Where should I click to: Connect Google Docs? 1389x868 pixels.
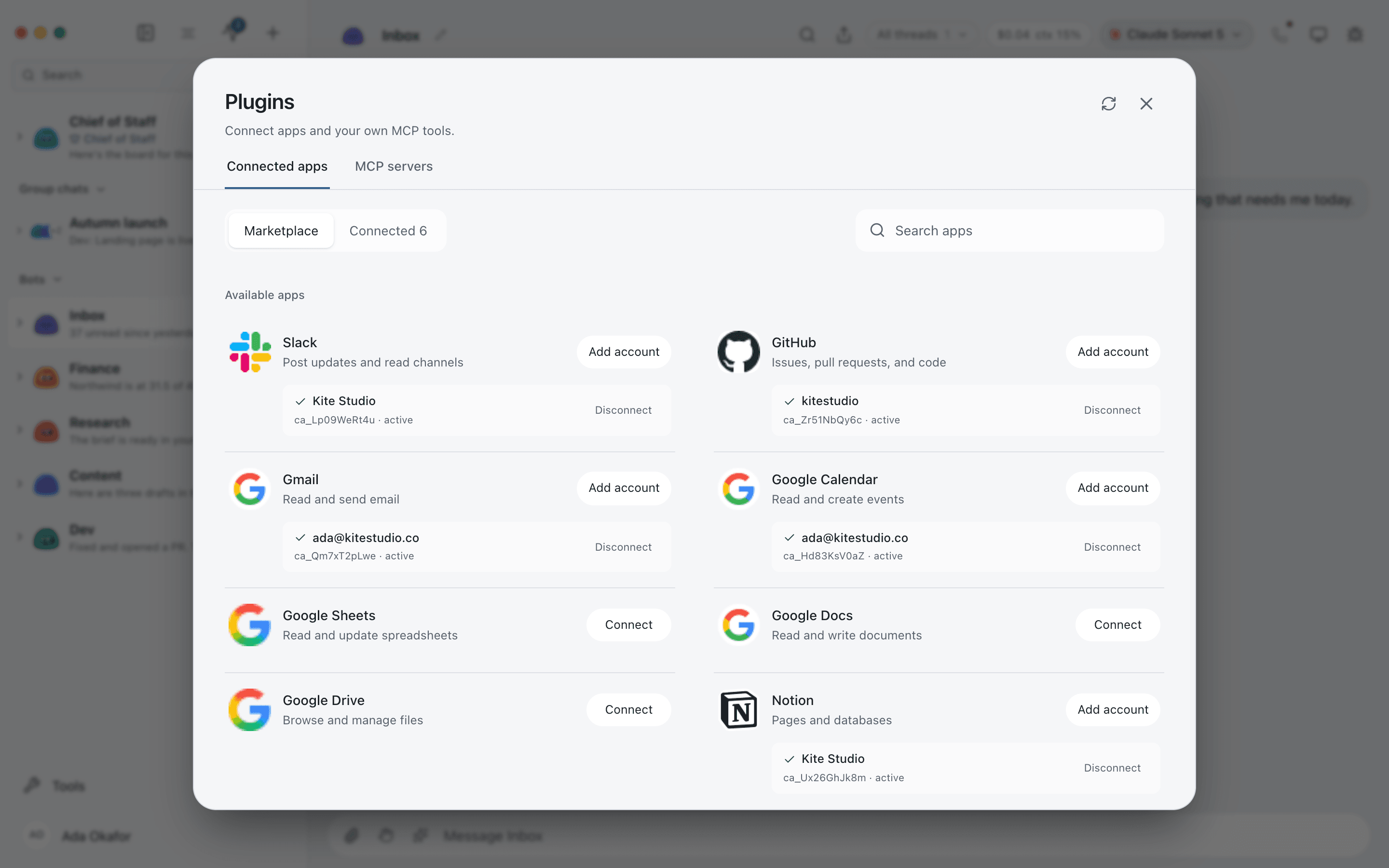pyautogui.click(x=1117, y=625)
